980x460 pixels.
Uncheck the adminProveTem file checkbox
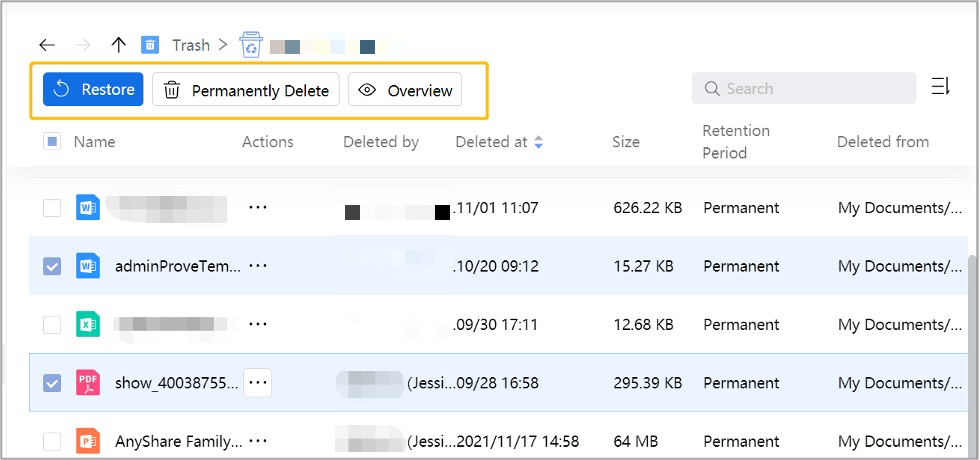click(x=52, y=267)
